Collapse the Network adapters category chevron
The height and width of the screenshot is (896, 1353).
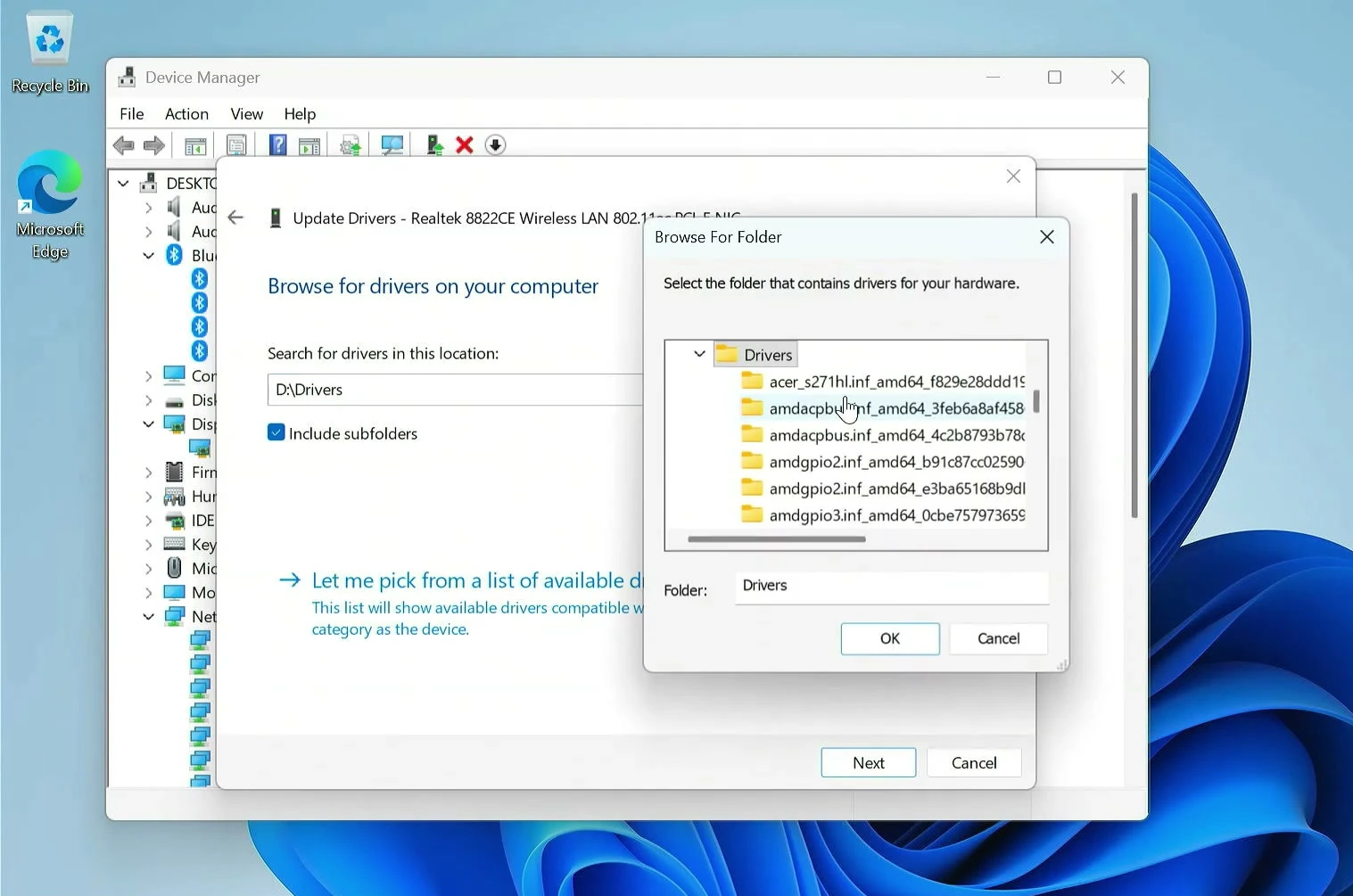pyautogui.click(x=149, y=617)
